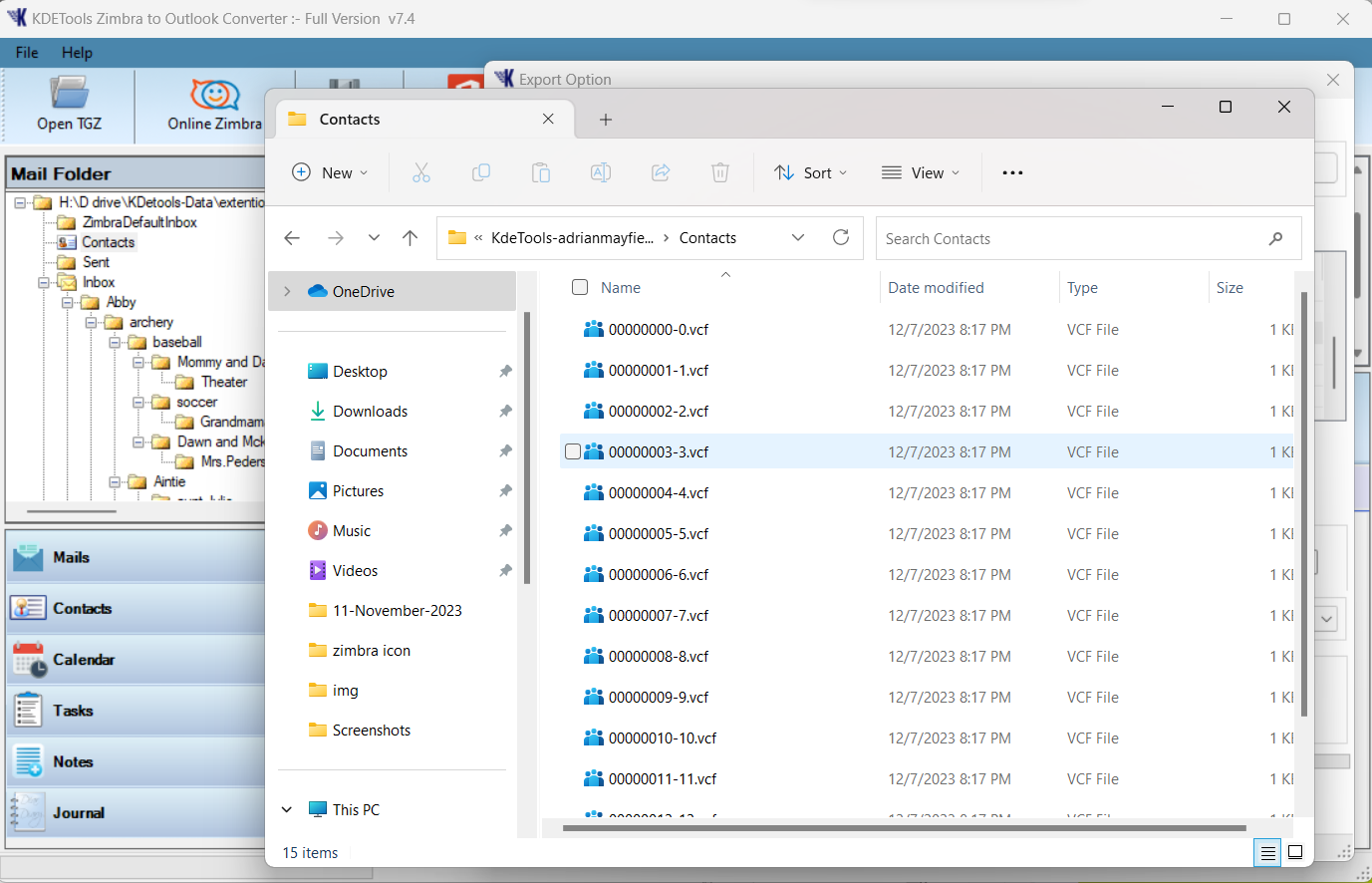Select ZimbraDefaultInbox in Mail Folder tree
The height and width of the screenshot is (883, 1372).
(139, 222)
